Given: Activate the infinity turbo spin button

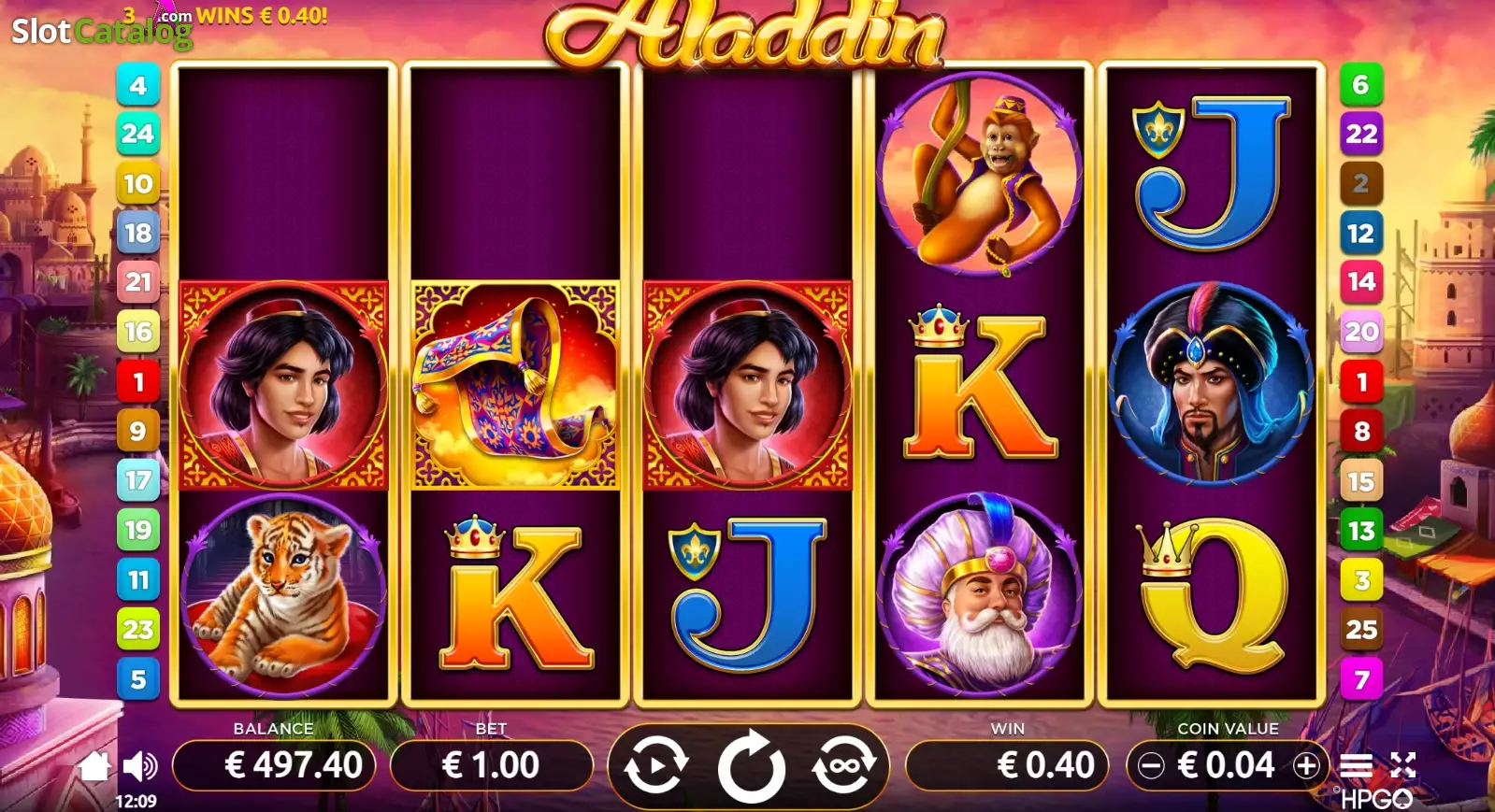Looking at the screenshot, I should [x=844, y=766].
